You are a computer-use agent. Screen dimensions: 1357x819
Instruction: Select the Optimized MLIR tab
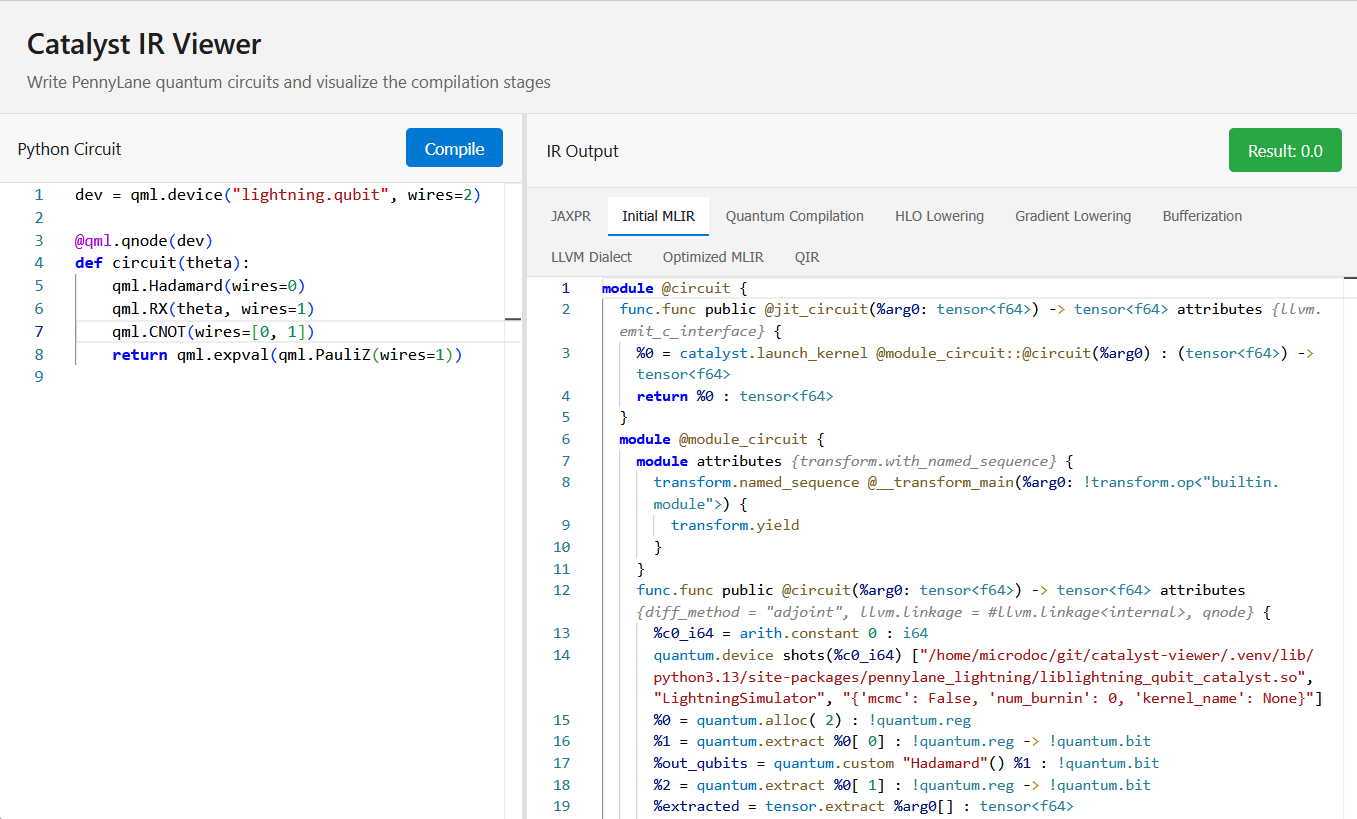712,257
